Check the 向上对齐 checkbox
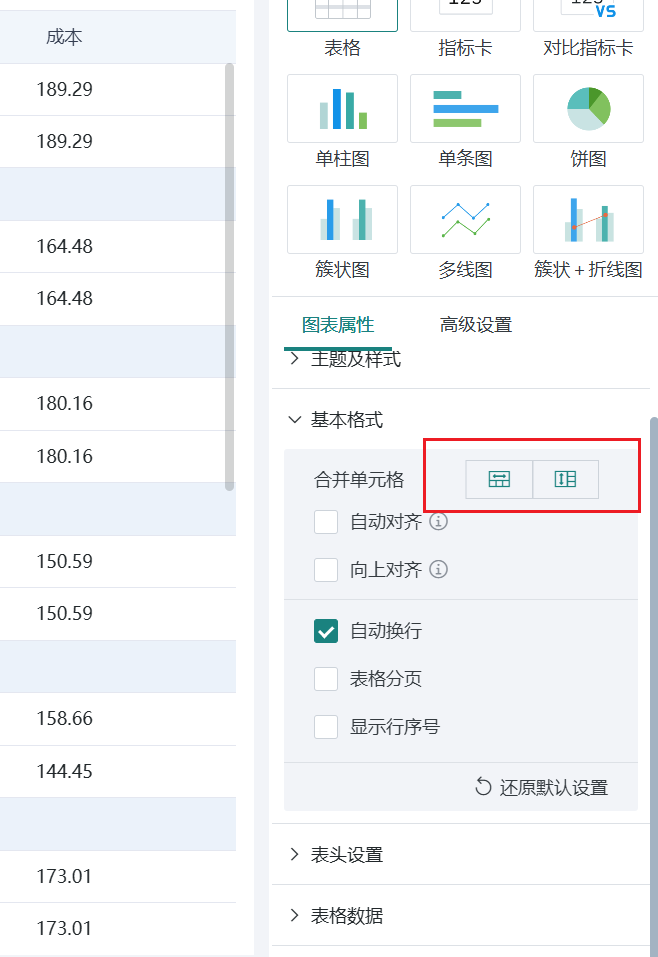 click(326, 569)
